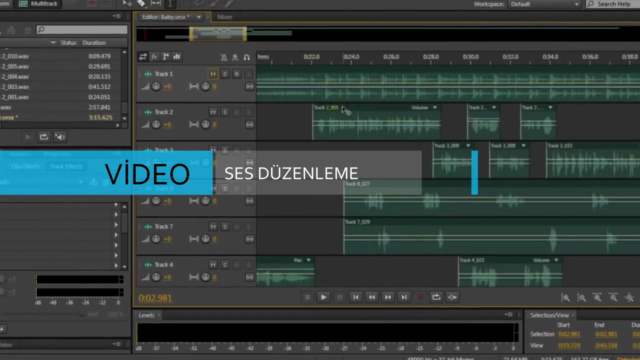Open dropdown on second Track 3_009 clip
Screen dimensions: 640x360
523,146
